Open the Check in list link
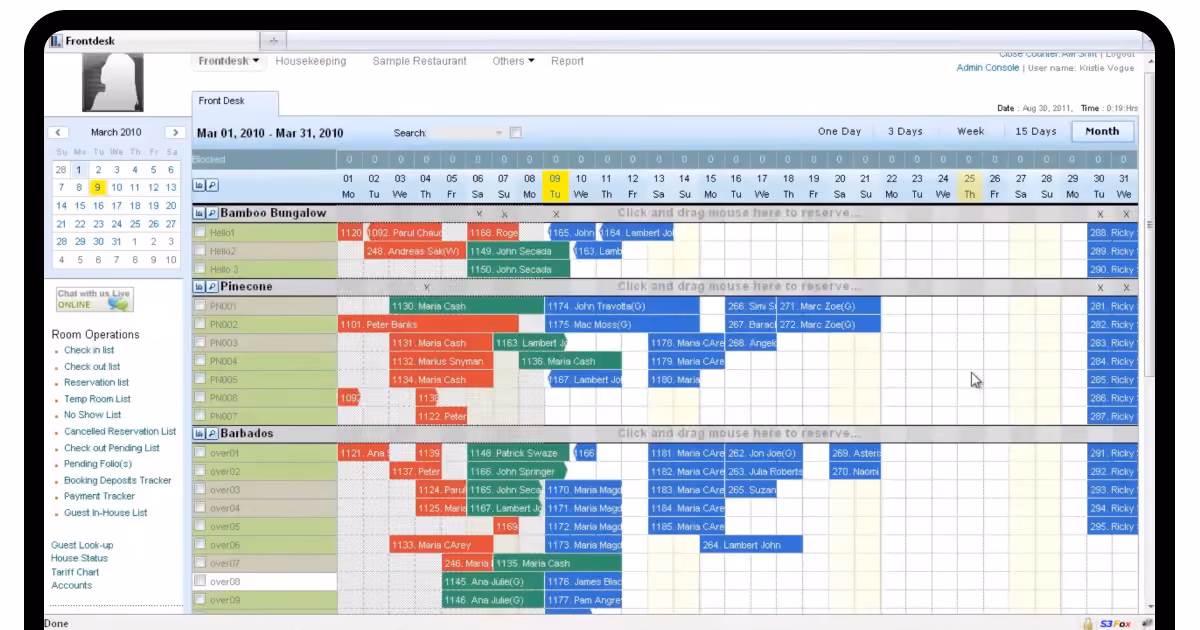The height and width of the screenshot is (630, 1200). pyautogui.click(x=89, y=350)
